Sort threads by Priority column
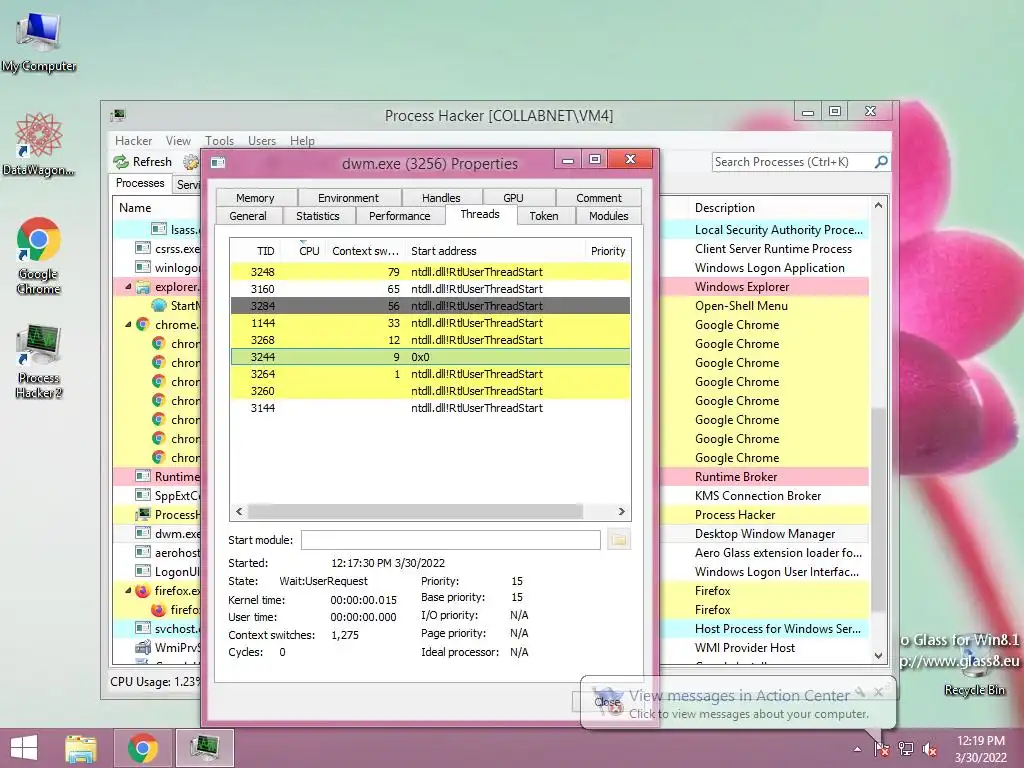Viewport: 1024px width, 768px height. 607,251
